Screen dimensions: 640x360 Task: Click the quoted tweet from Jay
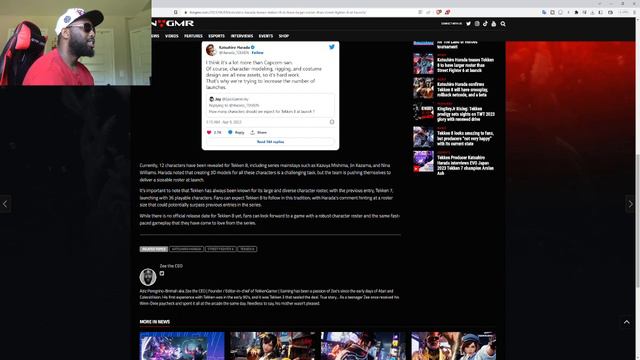tap(270, 105)
